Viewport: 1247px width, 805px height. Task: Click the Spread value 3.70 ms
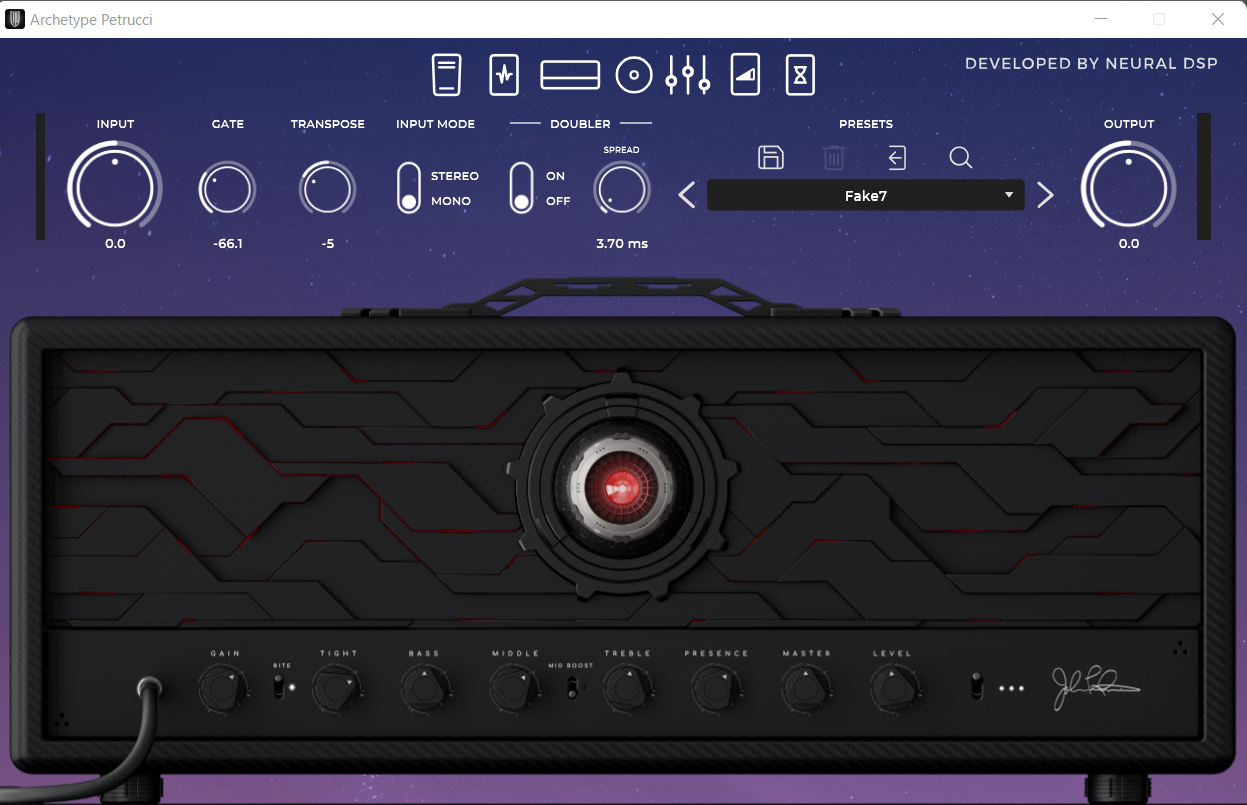point(622,244)
